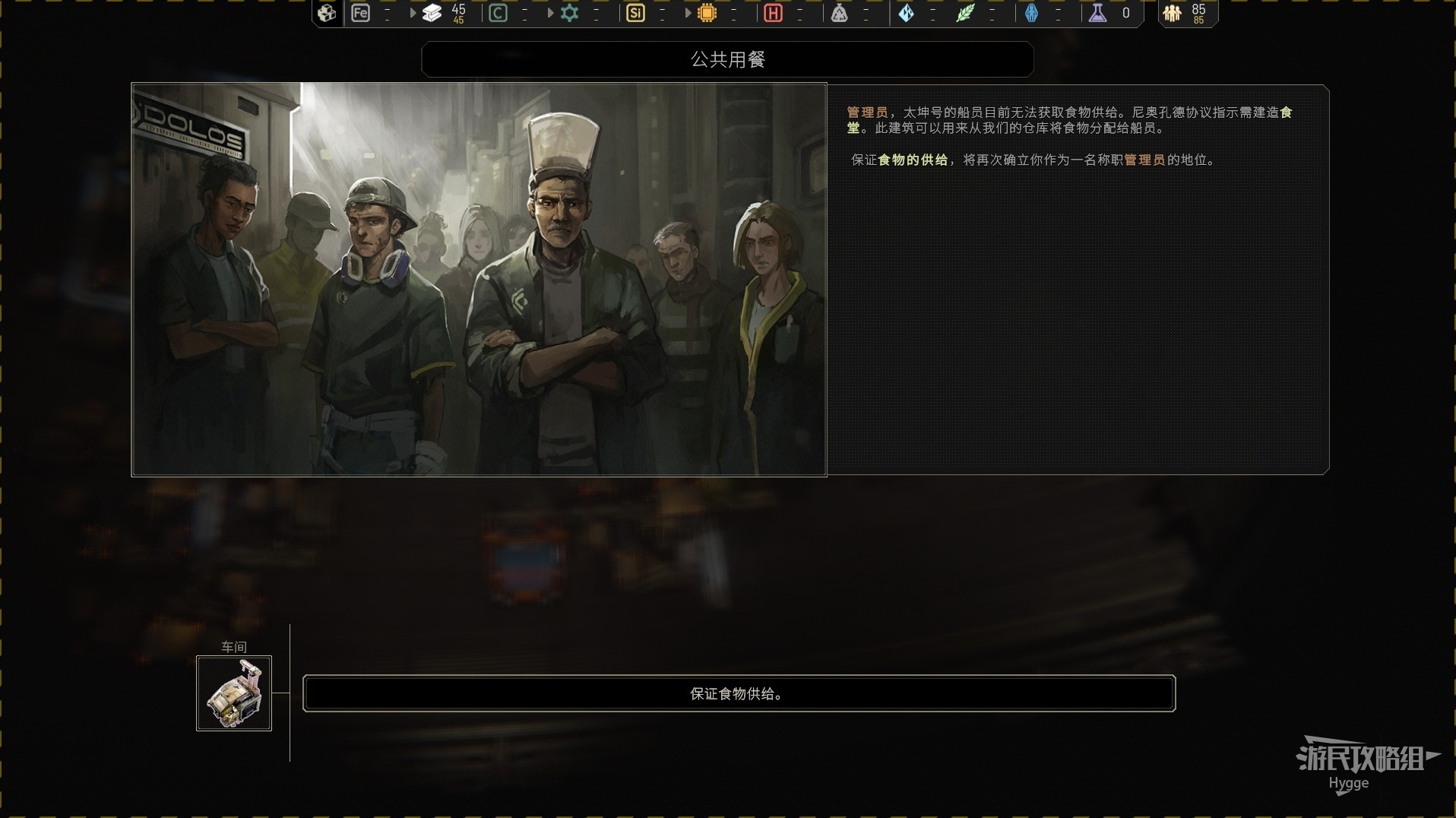Select the C carbon resource icon
The height and width of the screenshot is (818, 1456).
(498, 13)
